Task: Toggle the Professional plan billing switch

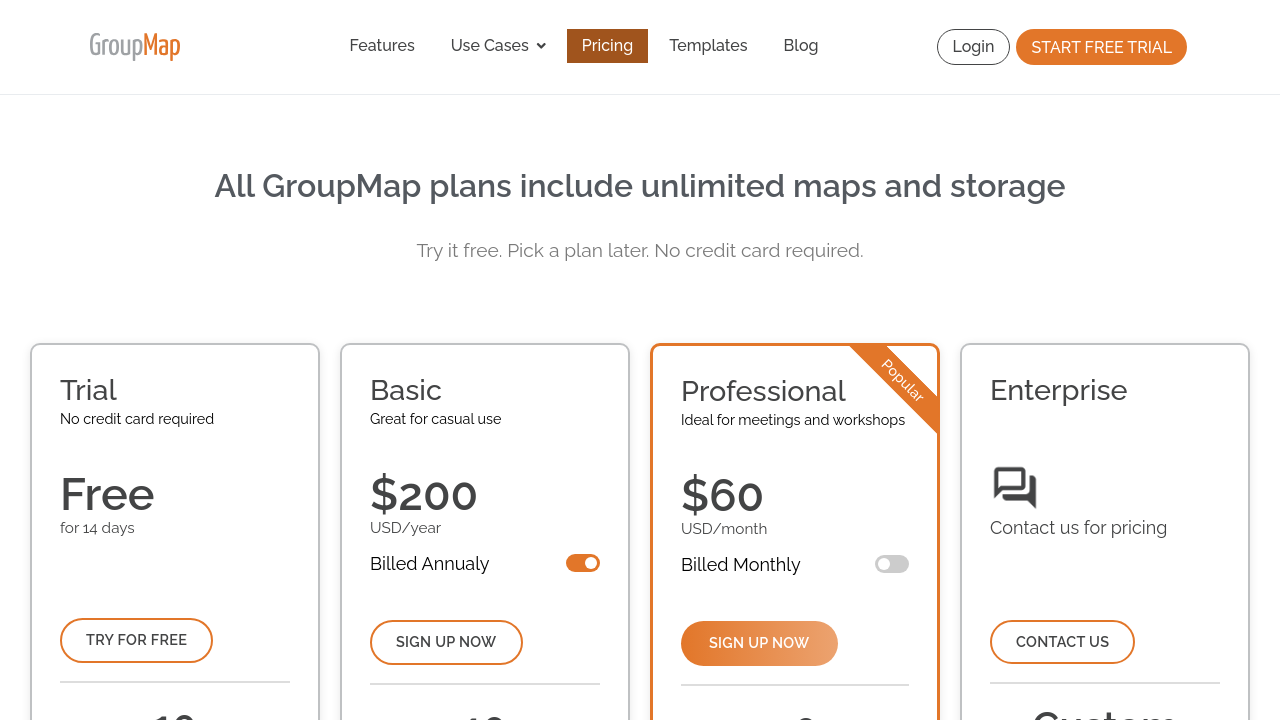Action: coord(892,564)
